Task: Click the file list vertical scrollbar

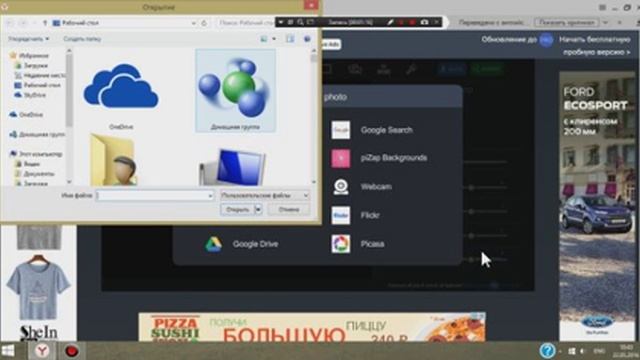Action: 313,116
